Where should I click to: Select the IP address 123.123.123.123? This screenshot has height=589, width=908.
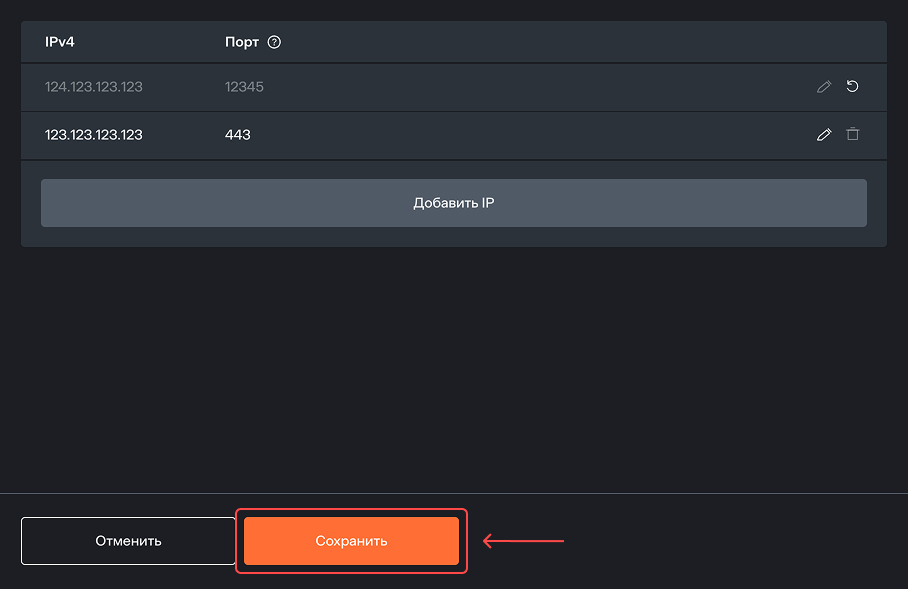(x=94, y=135)
